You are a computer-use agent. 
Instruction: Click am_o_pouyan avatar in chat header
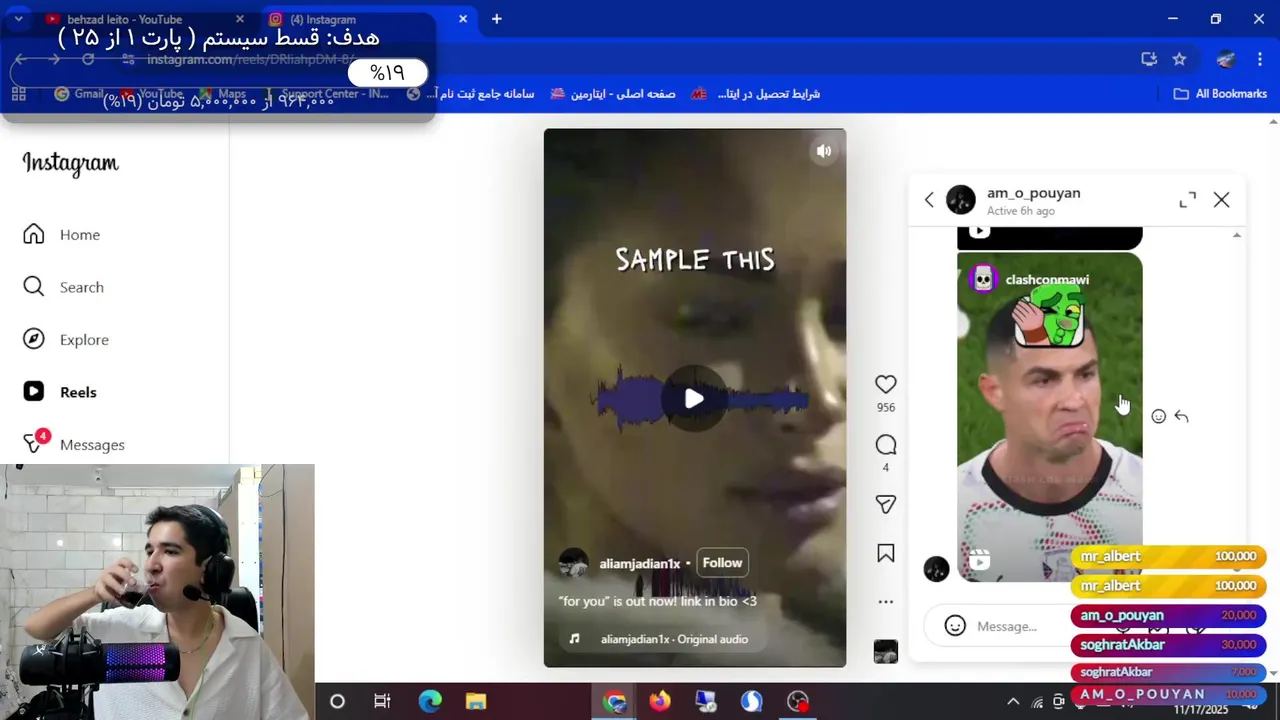961,200
